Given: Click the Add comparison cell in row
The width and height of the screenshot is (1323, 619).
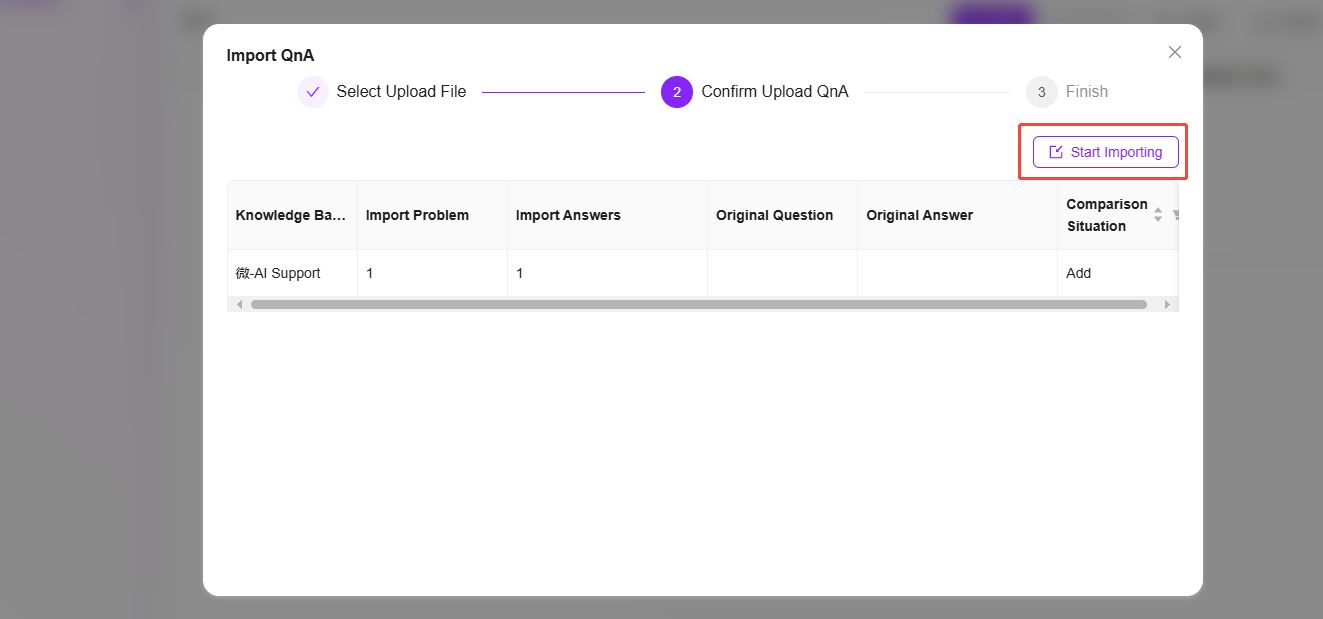Looking at the screenshot, I should (x=1078, y=273).
